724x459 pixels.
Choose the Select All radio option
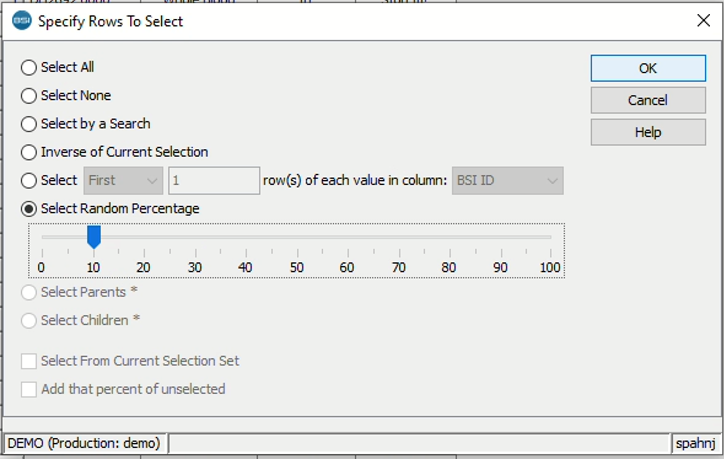(29, 68)
